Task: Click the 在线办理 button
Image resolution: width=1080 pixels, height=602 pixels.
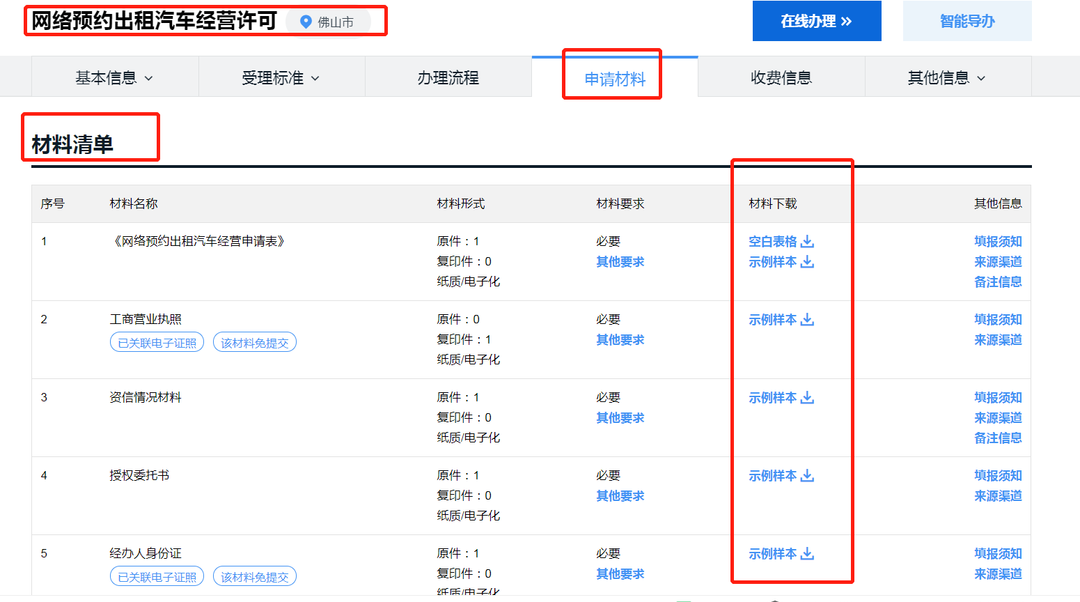Action: point(816,21)
